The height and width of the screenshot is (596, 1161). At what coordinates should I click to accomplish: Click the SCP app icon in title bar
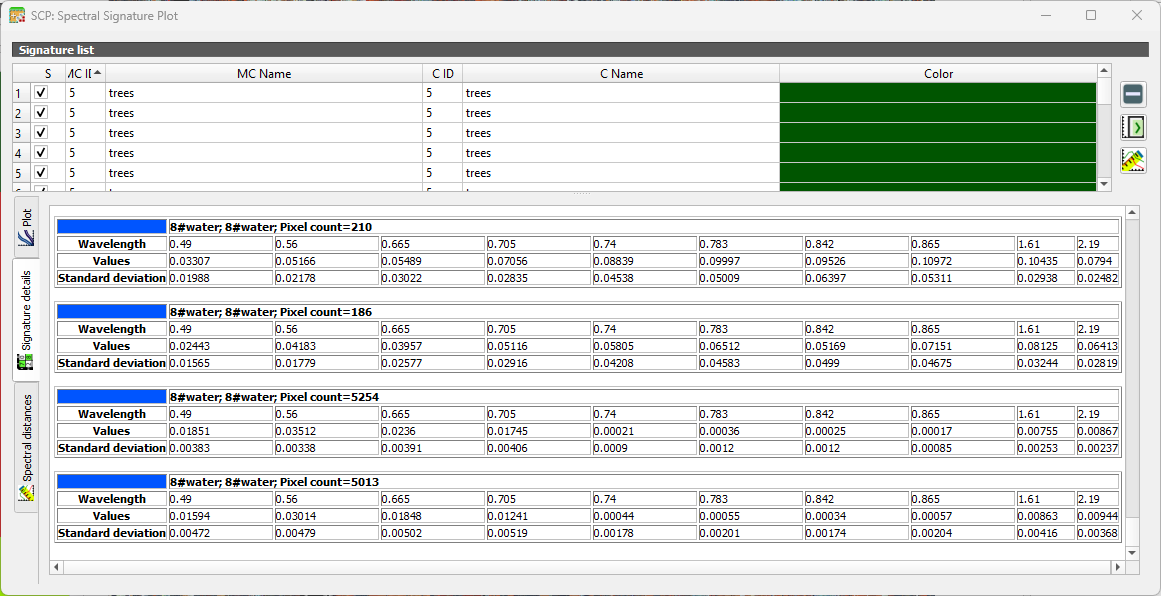[x=17, y=16]
